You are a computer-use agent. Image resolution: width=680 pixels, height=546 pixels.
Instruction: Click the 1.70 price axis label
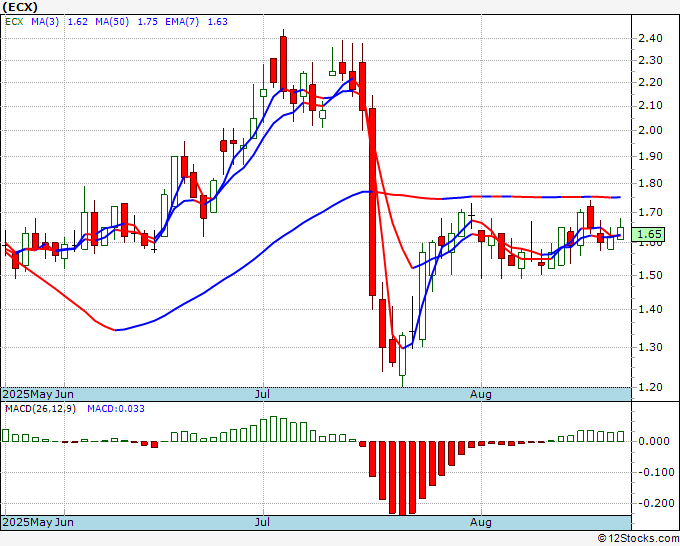coord(651,213)
